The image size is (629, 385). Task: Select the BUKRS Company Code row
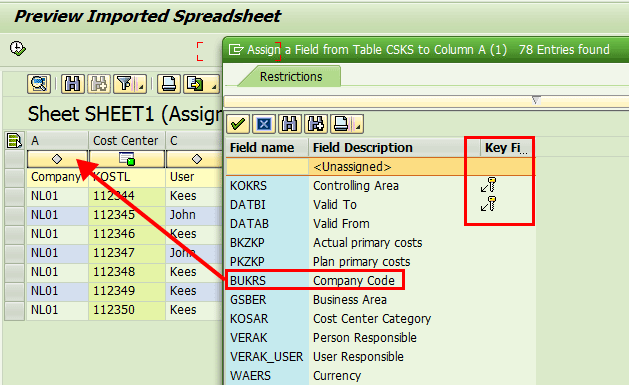point(380,280)
